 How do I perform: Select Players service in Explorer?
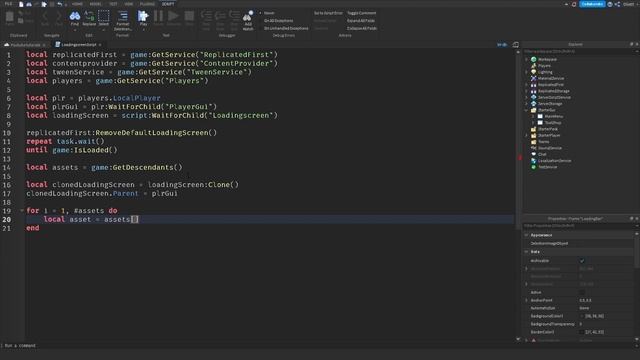click(x=544, y=66)
